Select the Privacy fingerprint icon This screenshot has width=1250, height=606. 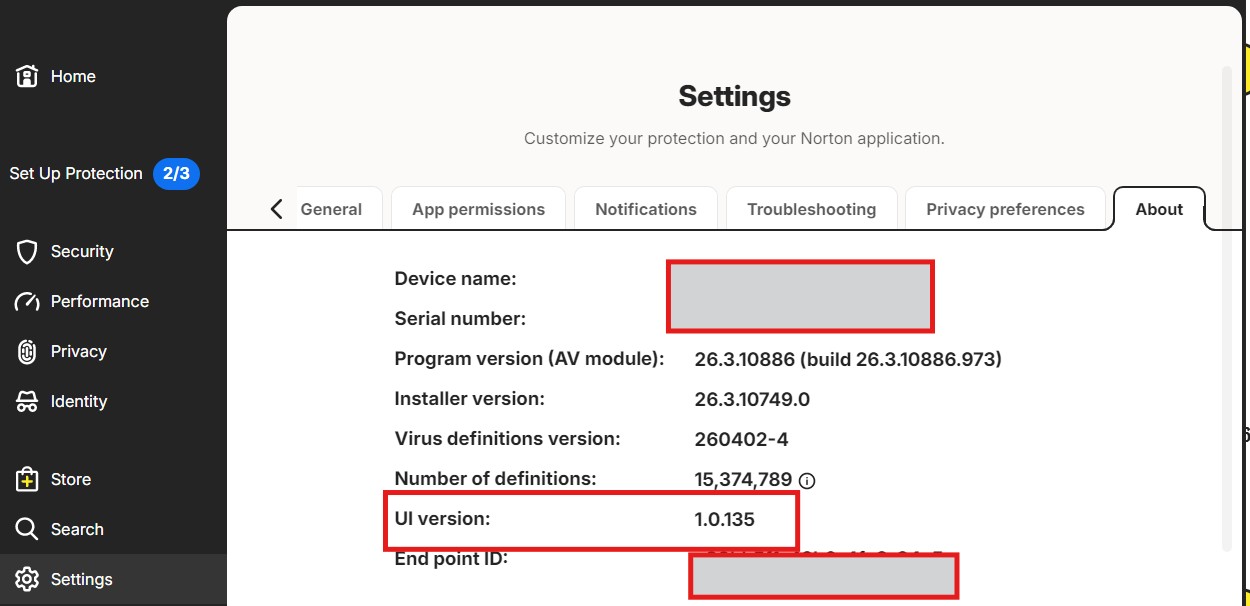(27, 352)
